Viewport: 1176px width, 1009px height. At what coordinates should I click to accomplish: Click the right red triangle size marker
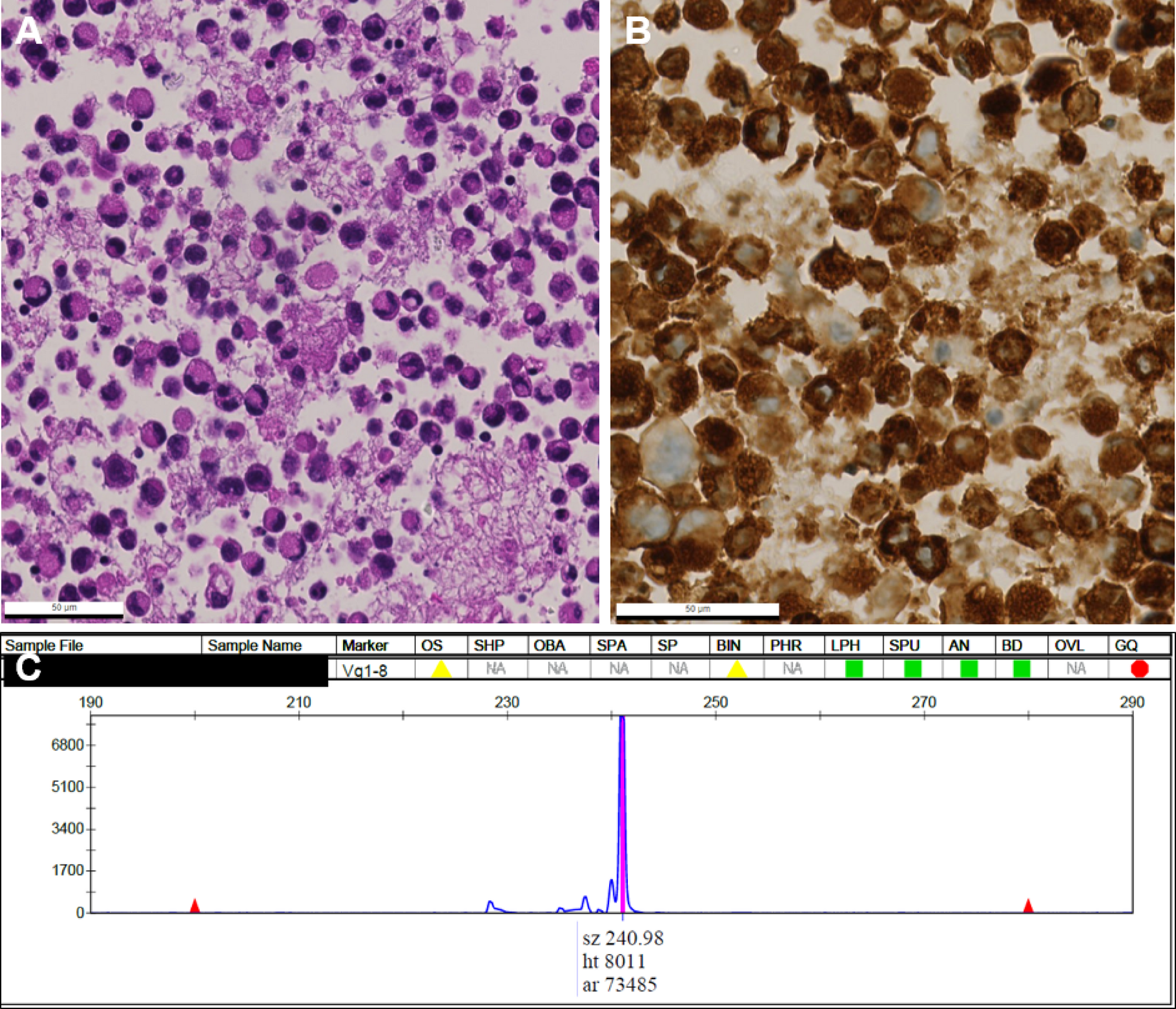1028,906
